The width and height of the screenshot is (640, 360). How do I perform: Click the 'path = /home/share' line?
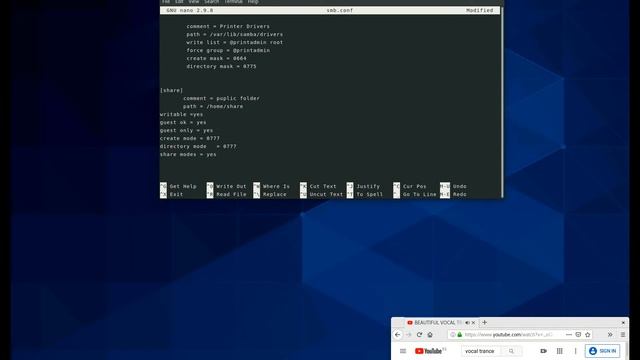pos(213,106)
